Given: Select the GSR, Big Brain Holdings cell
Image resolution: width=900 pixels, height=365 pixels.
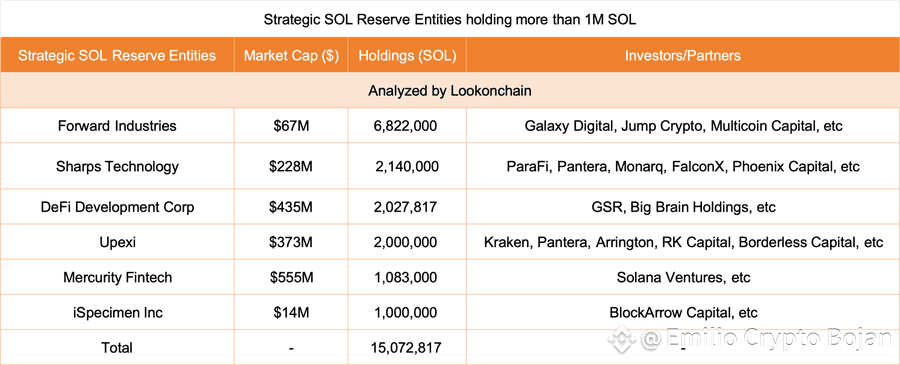Looking at the screenshot, I should click(x=682, y=207).
